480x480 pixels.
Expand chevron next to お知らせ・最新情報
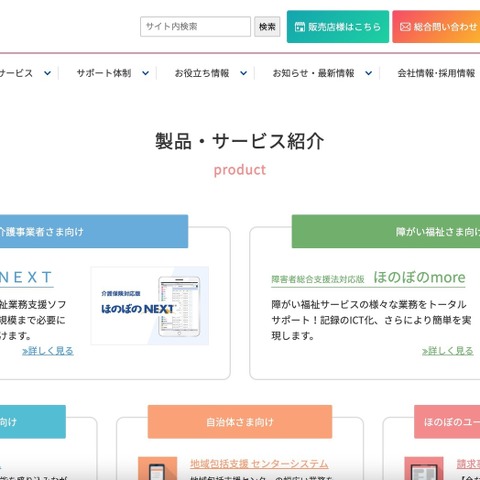point(368,73)
